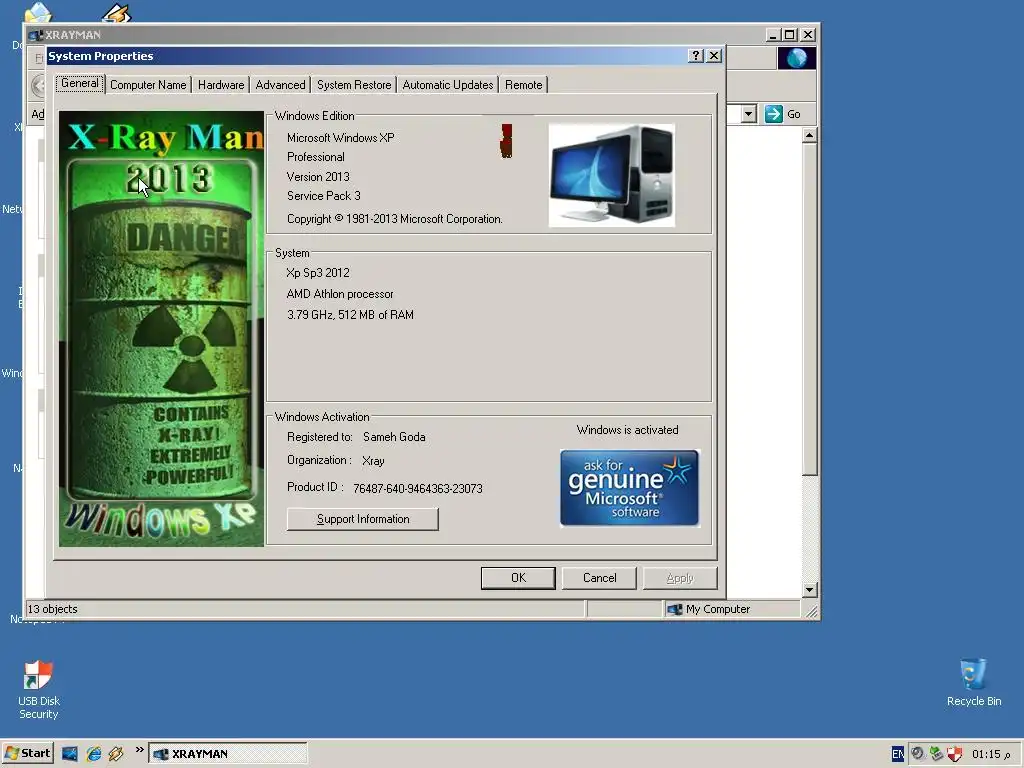Open the Start menu
Image resolution: width=1024 pixels, height=768 pixels.
click(27, 754)
